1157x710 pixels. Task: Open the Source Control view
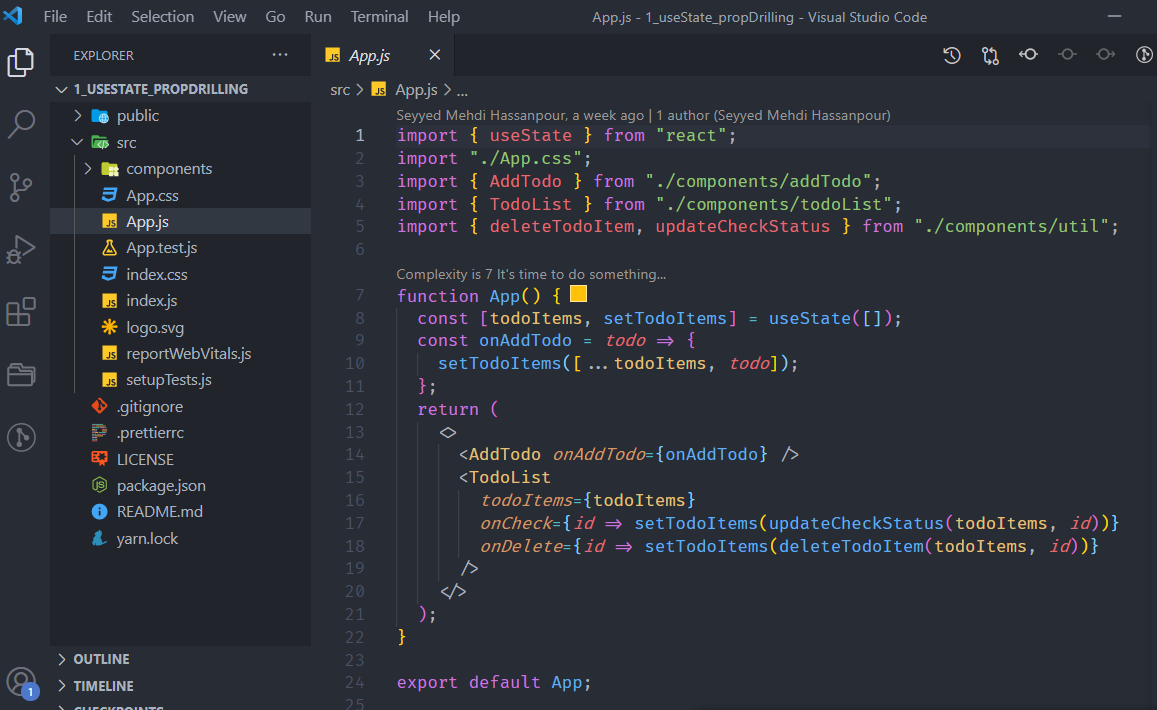(21, 186)
